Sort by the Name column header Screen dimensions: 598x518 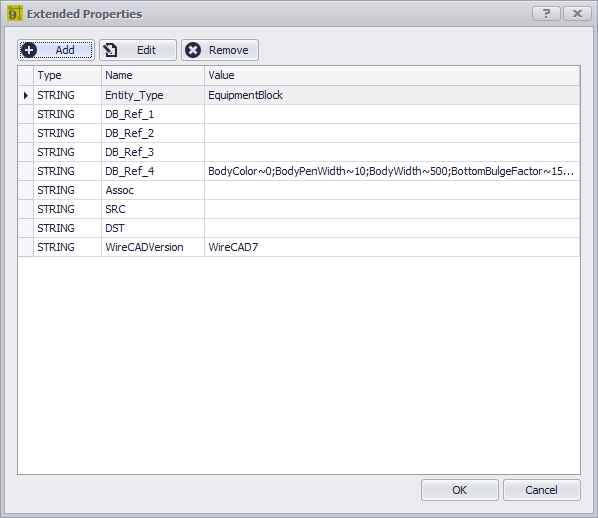click(153, 75)
